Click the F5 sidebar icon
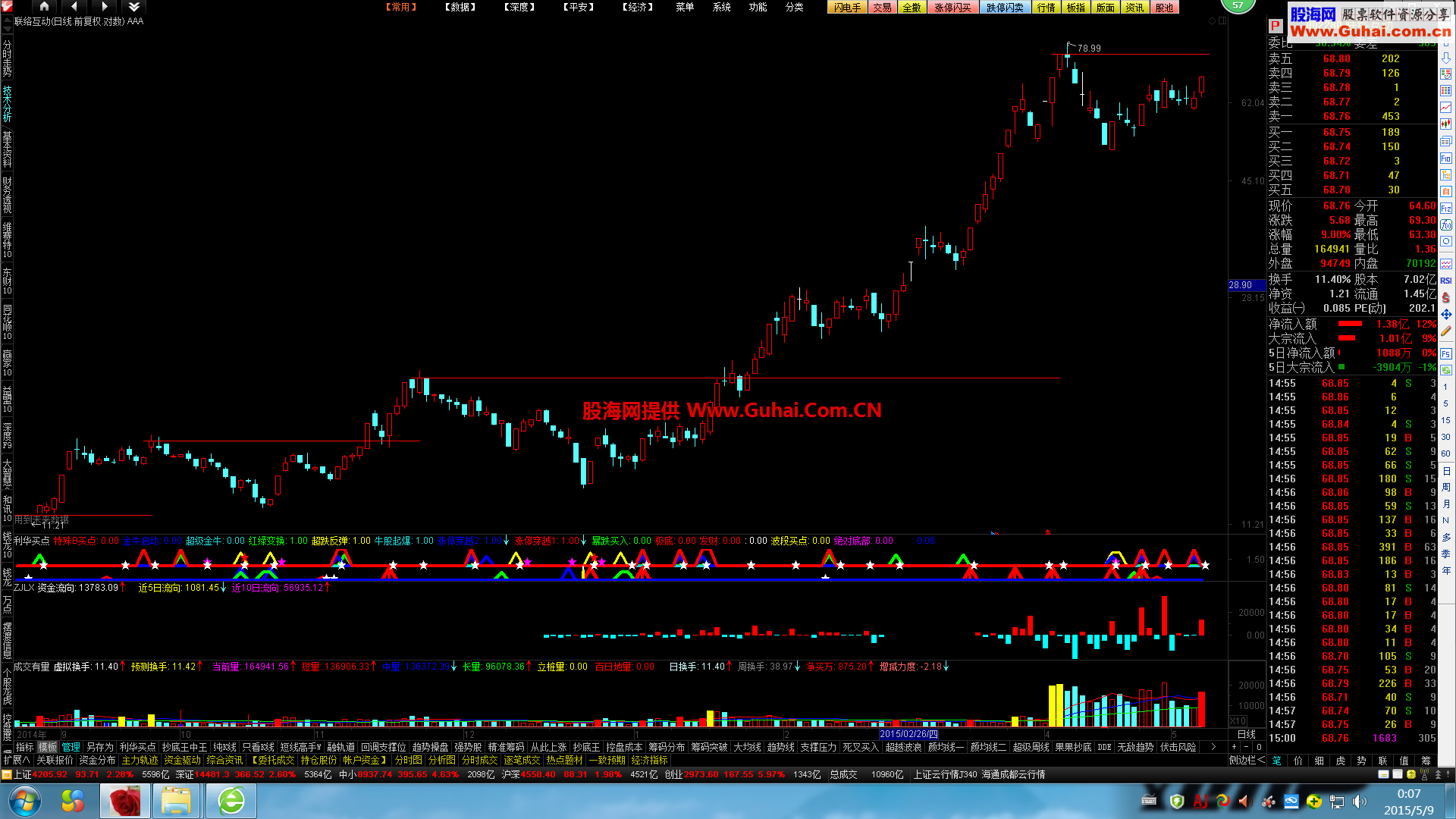Screen dimensions: 1456x819 (1446, 353)
